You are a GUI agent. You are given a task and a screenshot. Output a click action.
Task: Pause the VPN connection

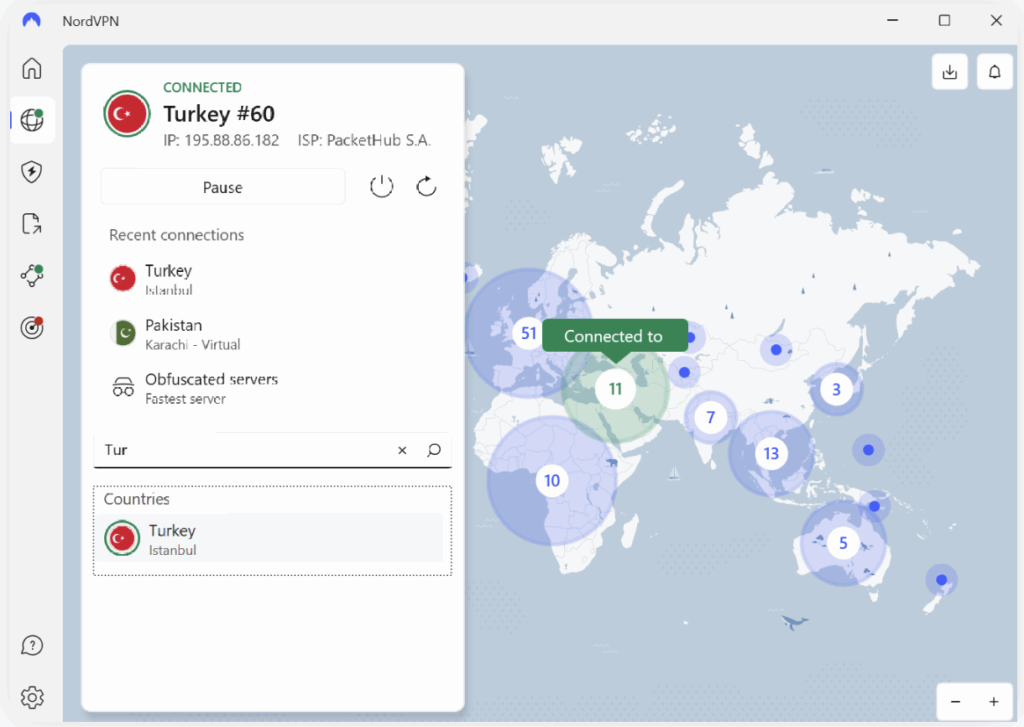coord(223,187)
